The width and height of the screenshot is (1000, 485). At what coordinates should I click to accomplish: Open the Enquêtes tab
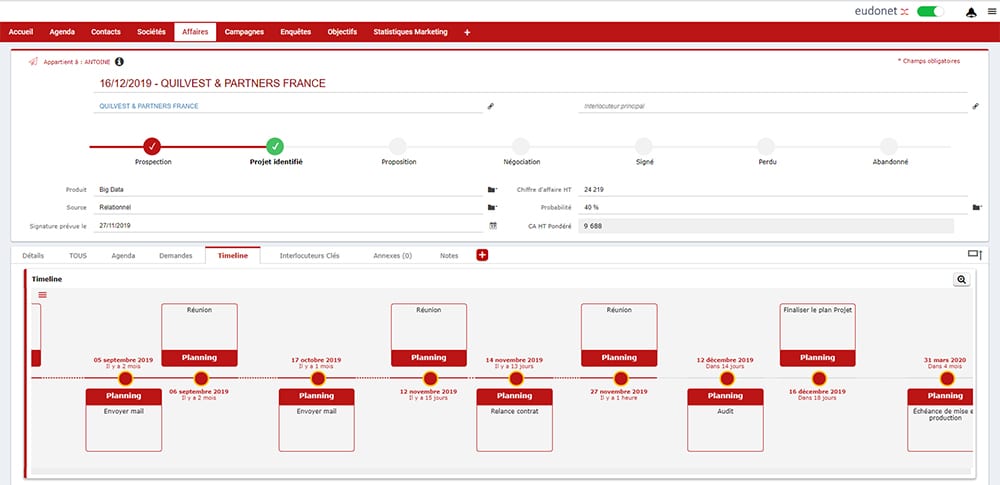[x=296, y=32]
